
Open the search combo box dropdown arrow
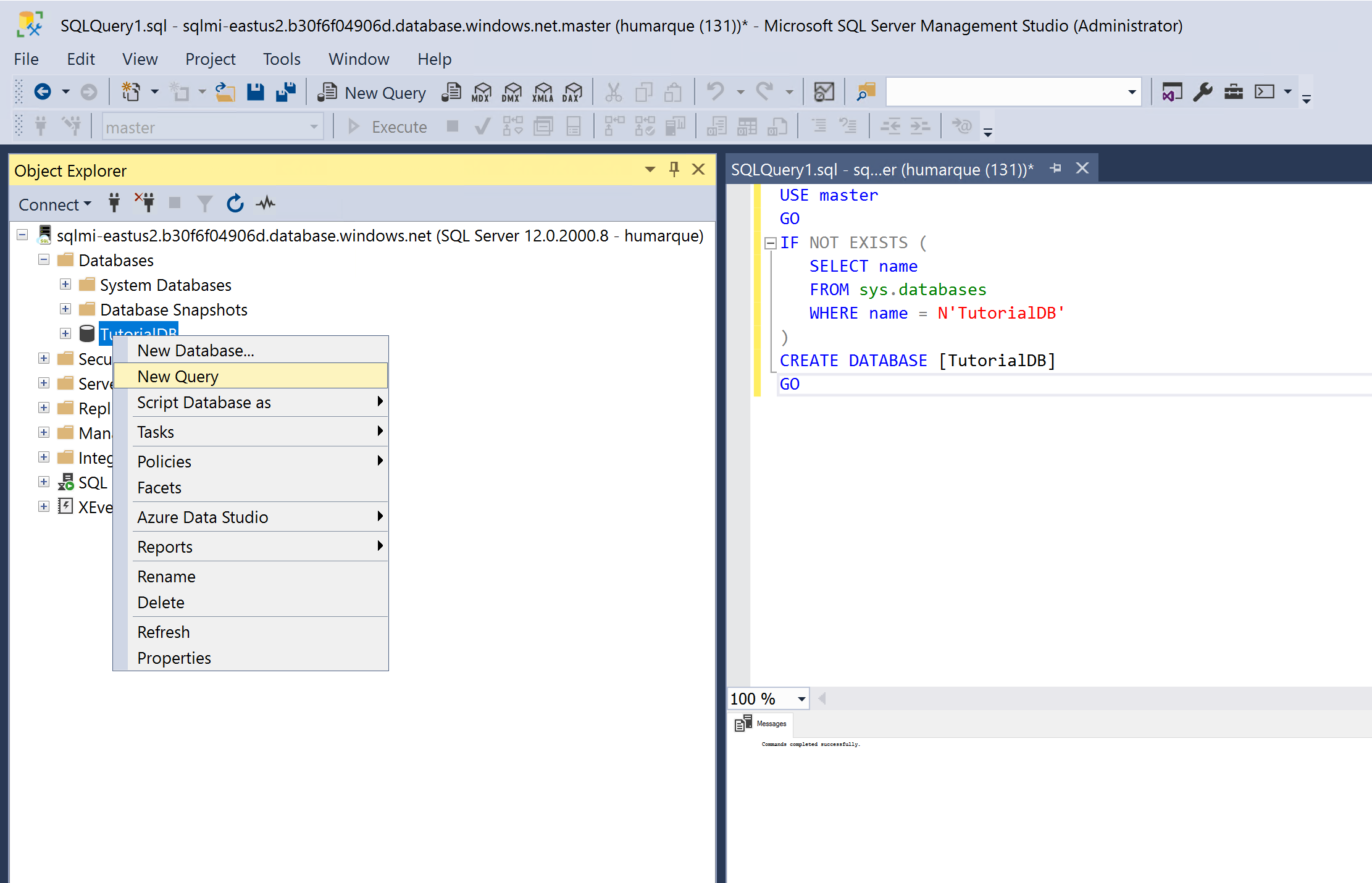(1132, 92)
